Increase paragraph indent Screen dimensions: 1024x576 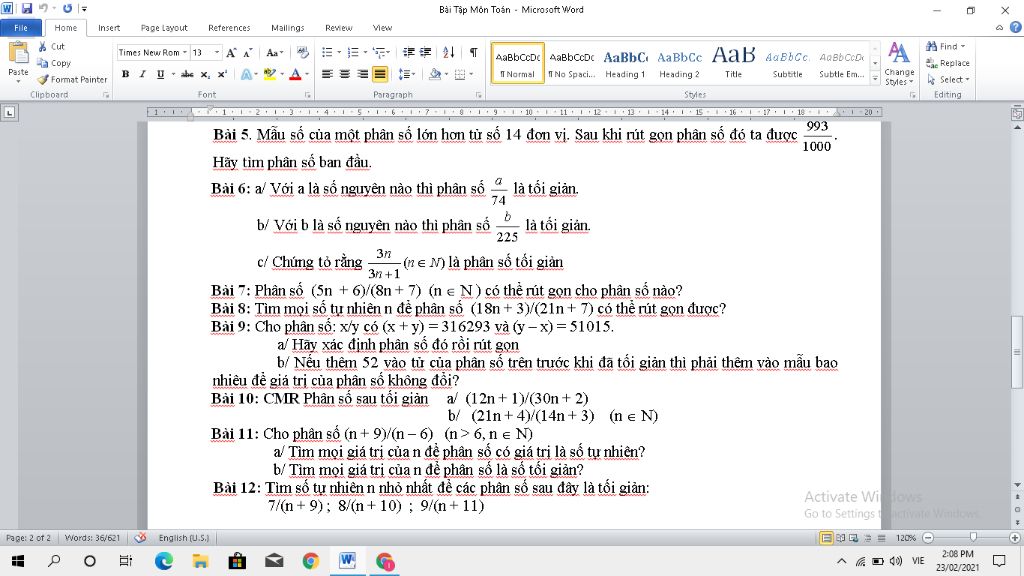pos(425,52)
